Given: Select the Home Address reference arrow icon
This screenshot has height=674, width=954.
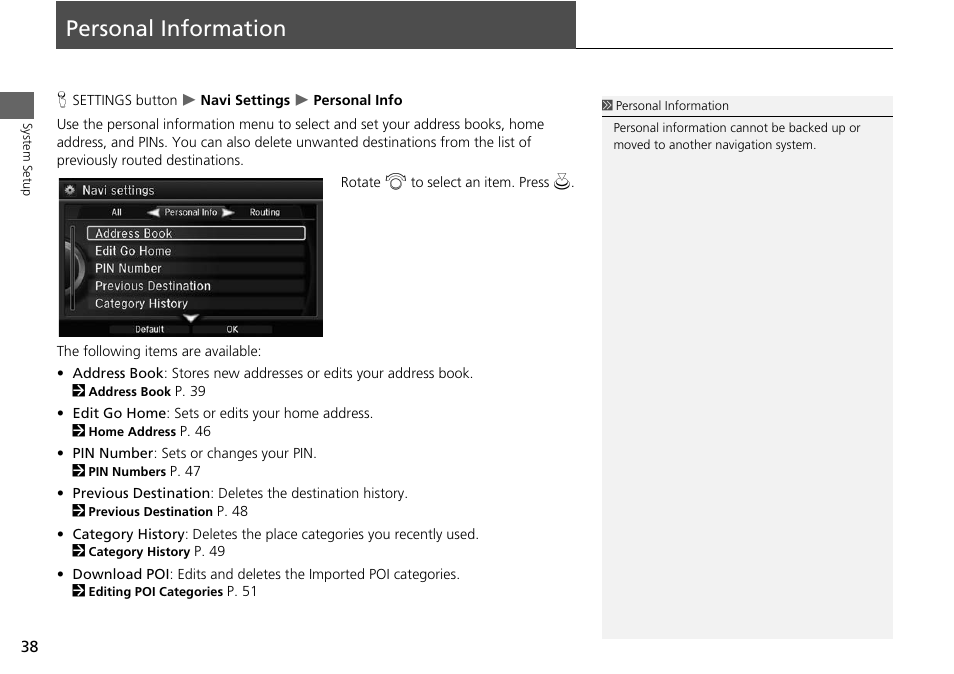Looking at the screenshot, I should (x=77, y=431).
